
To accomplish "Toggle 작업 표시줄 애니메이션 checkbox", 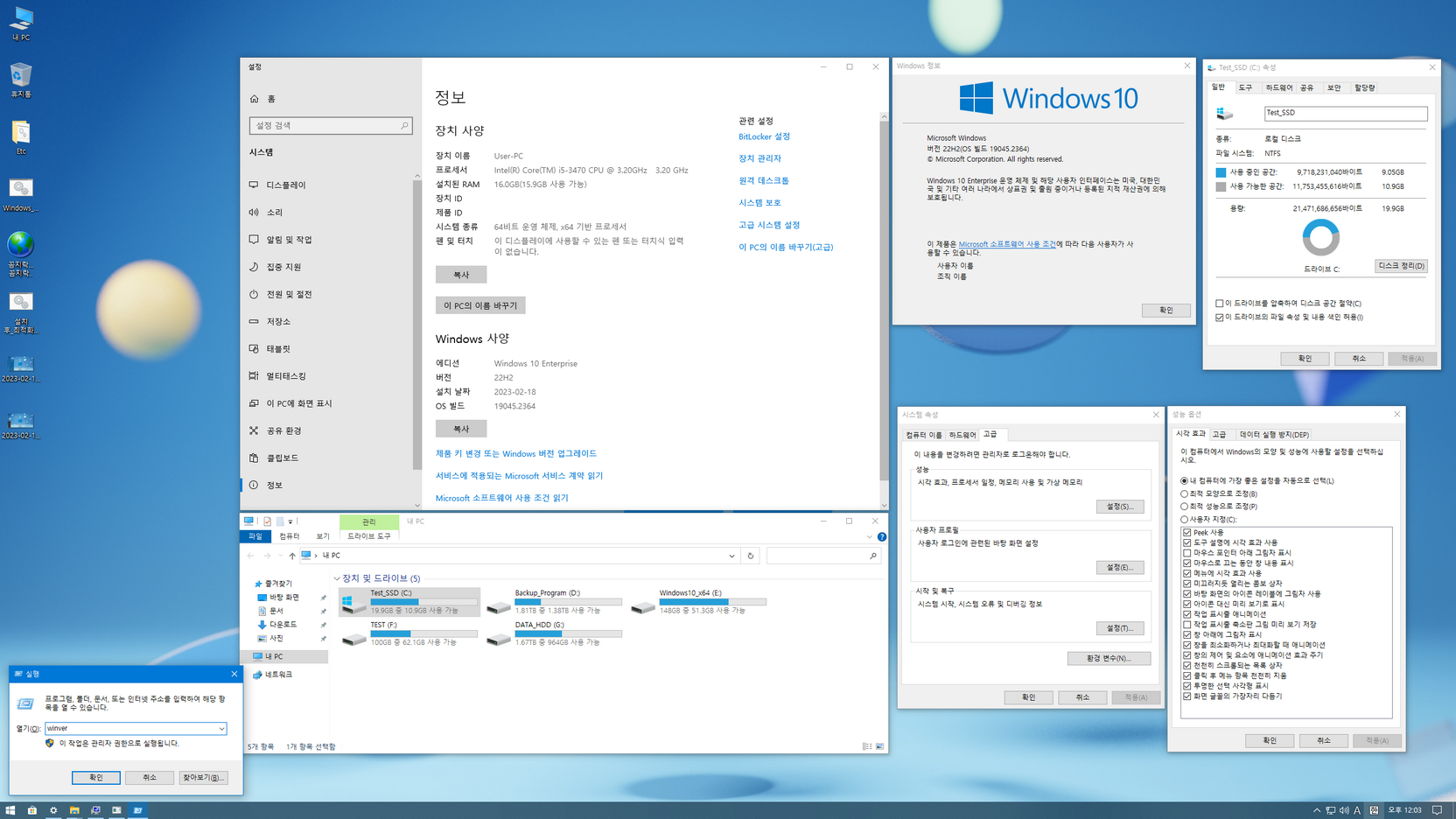I will coord(1187,614).
